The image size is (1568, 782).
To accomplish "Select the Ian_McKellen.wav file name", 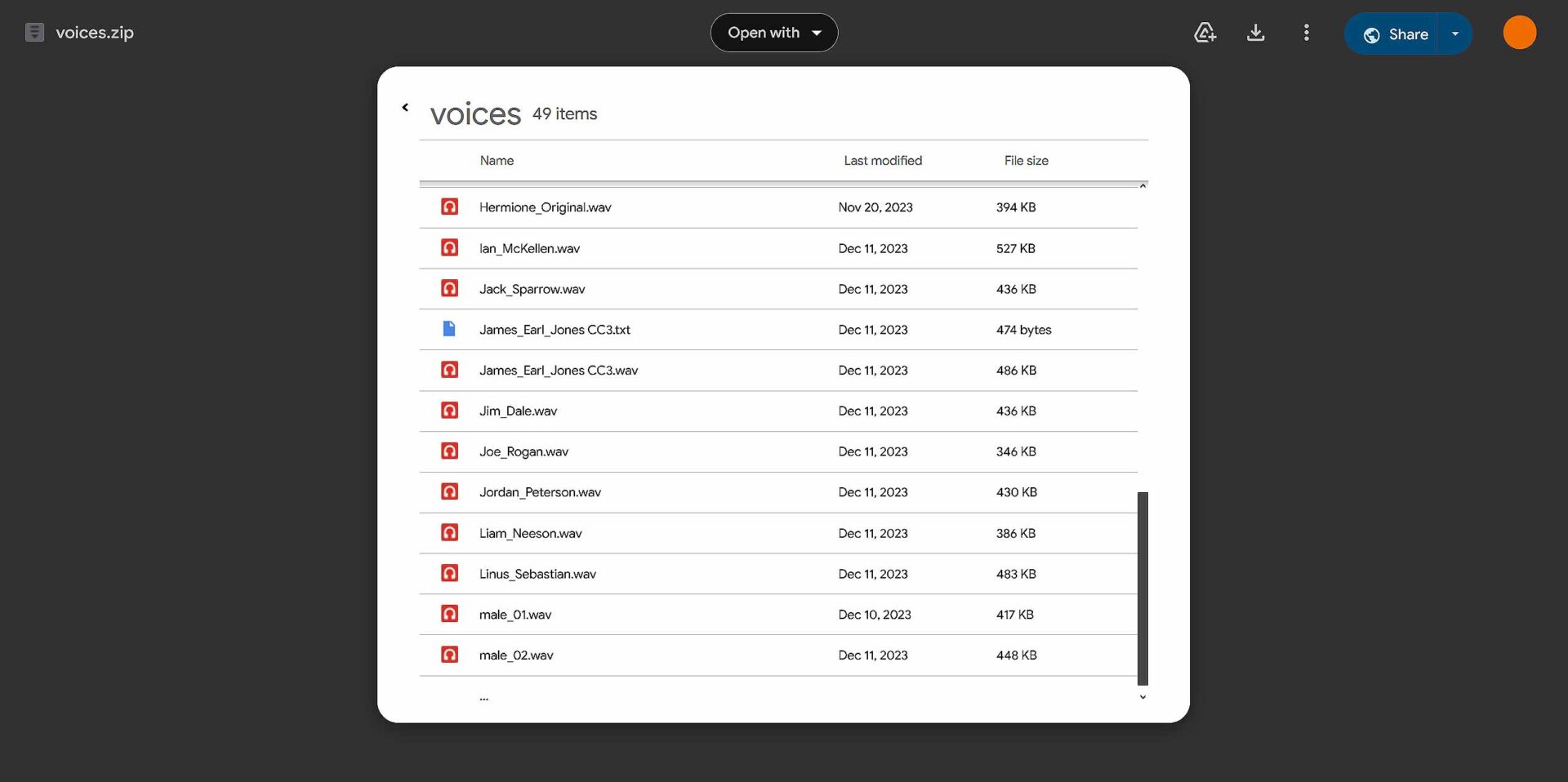I will pyautogui.click(x=529, y=248).
